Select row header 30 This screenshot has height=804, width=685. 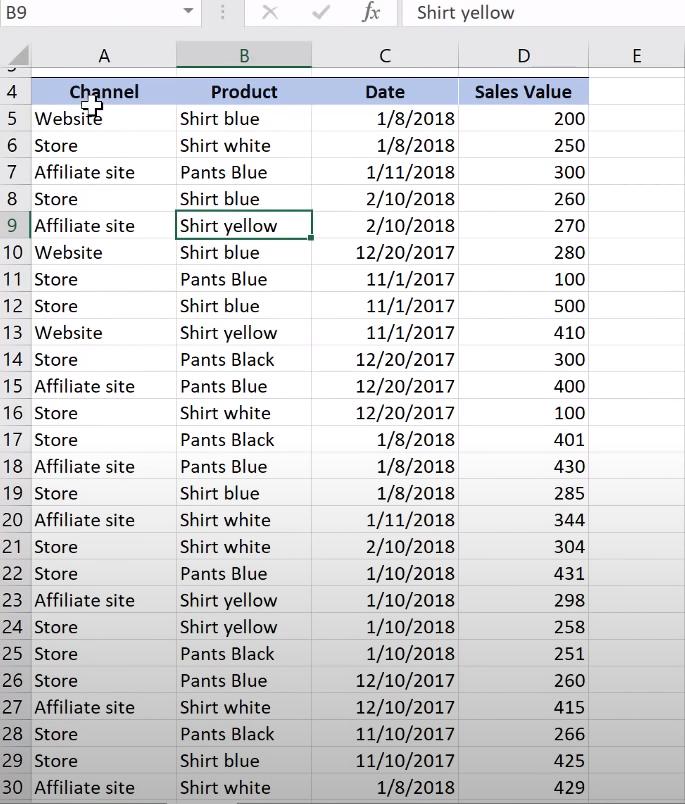(x=16, y=787)
